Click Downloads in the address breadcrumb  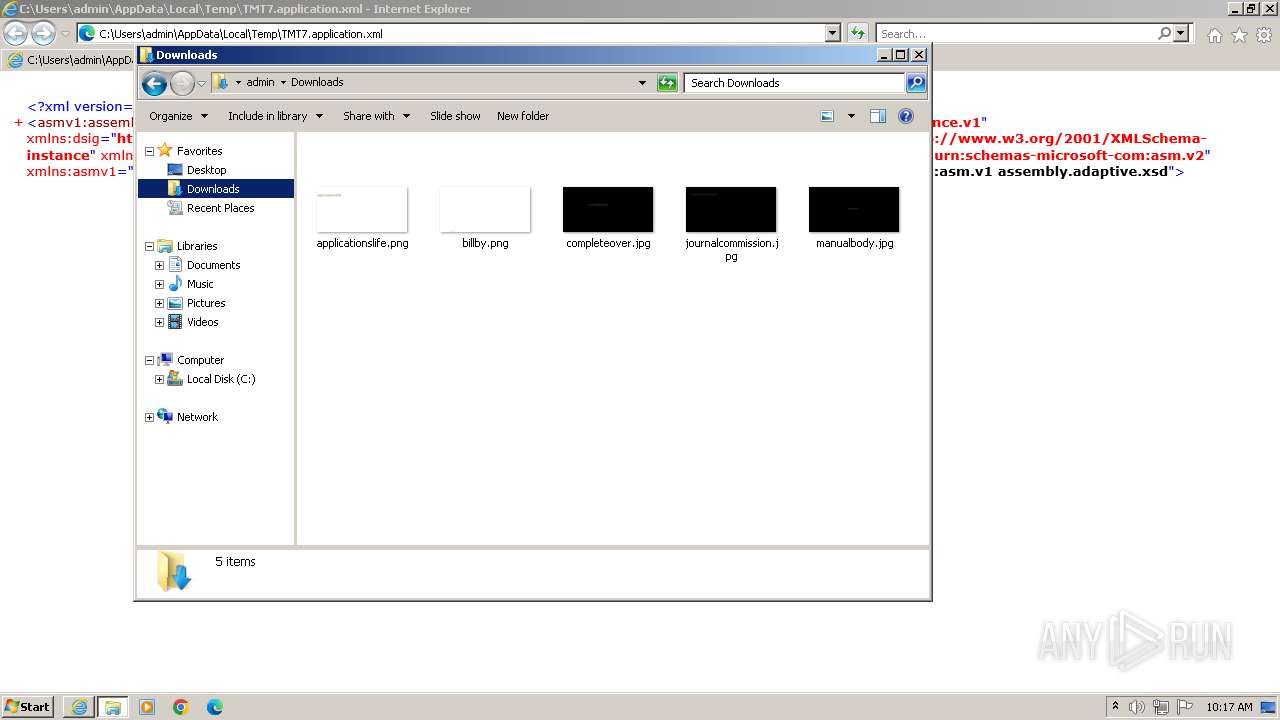[x=317, y=83]
